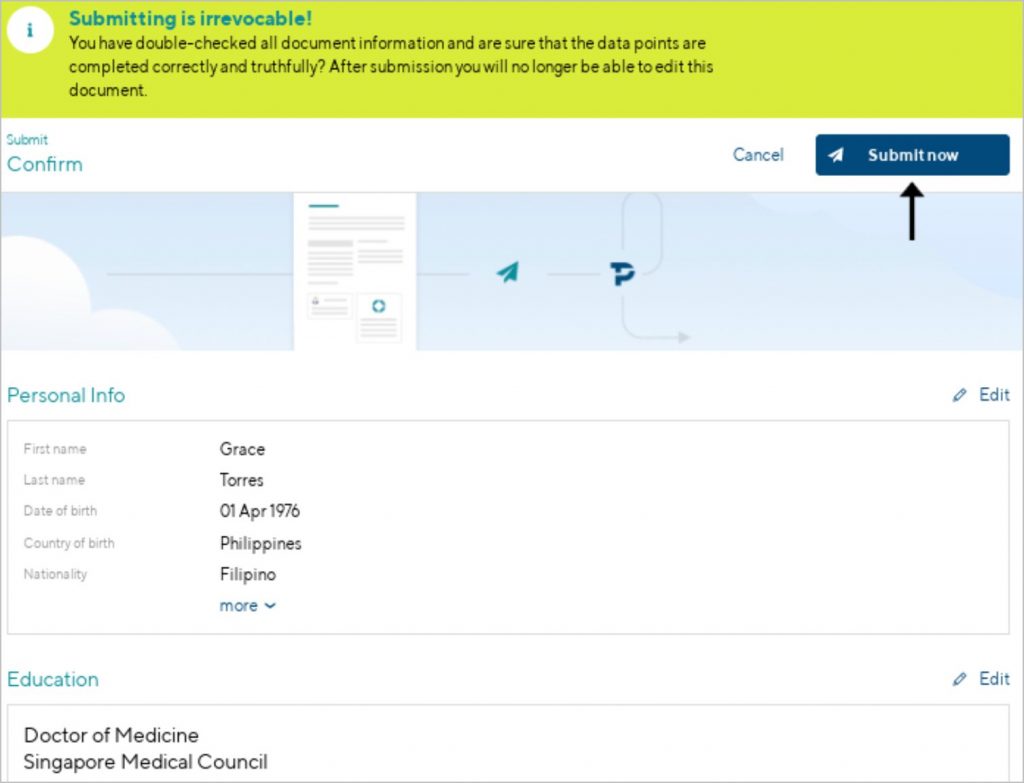Click the Nationality field label
This screenshot has width=1024, height=783.
(56, 575)
